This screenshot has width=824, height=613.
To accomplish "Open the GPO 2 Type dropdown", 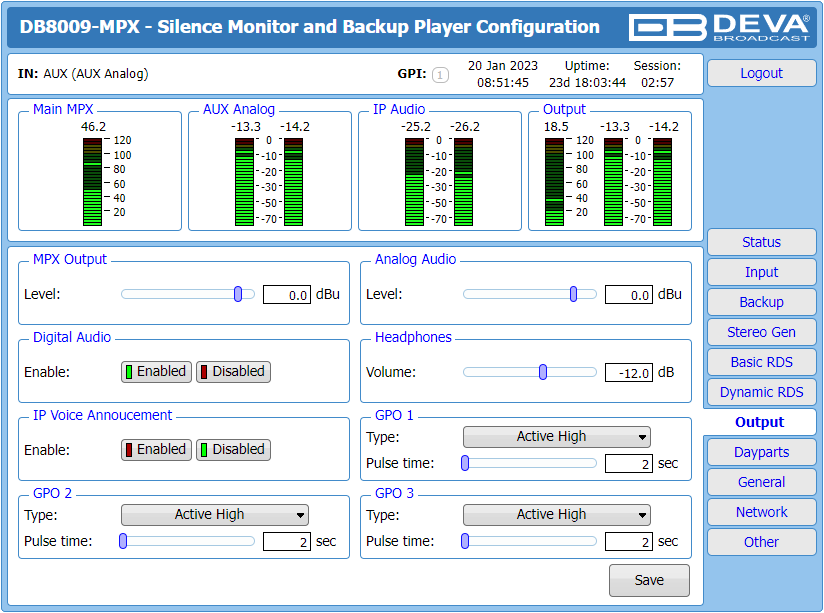I will [214, 515].
